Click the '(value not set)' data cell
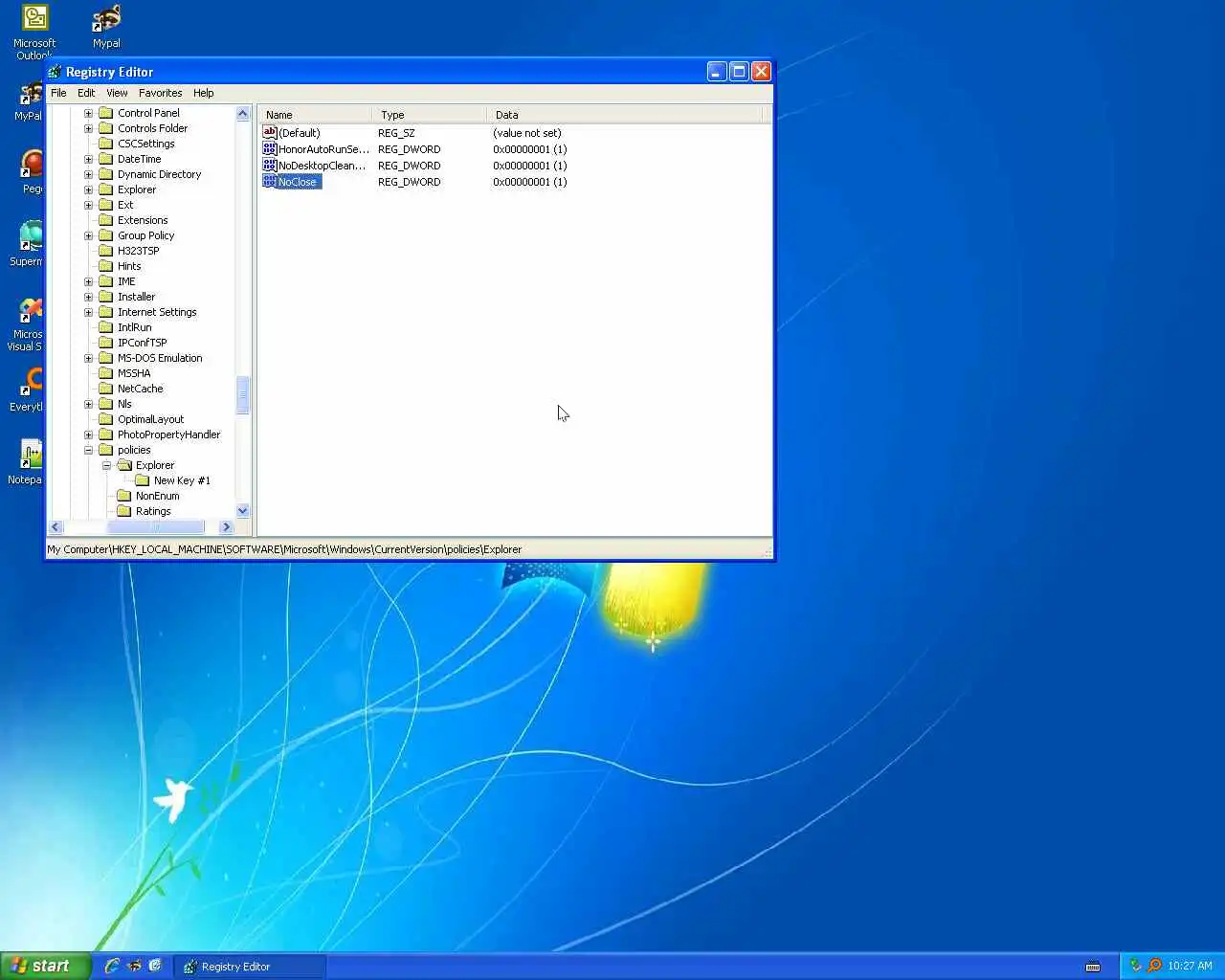The image size is (1225, 980). coord(527,133)
